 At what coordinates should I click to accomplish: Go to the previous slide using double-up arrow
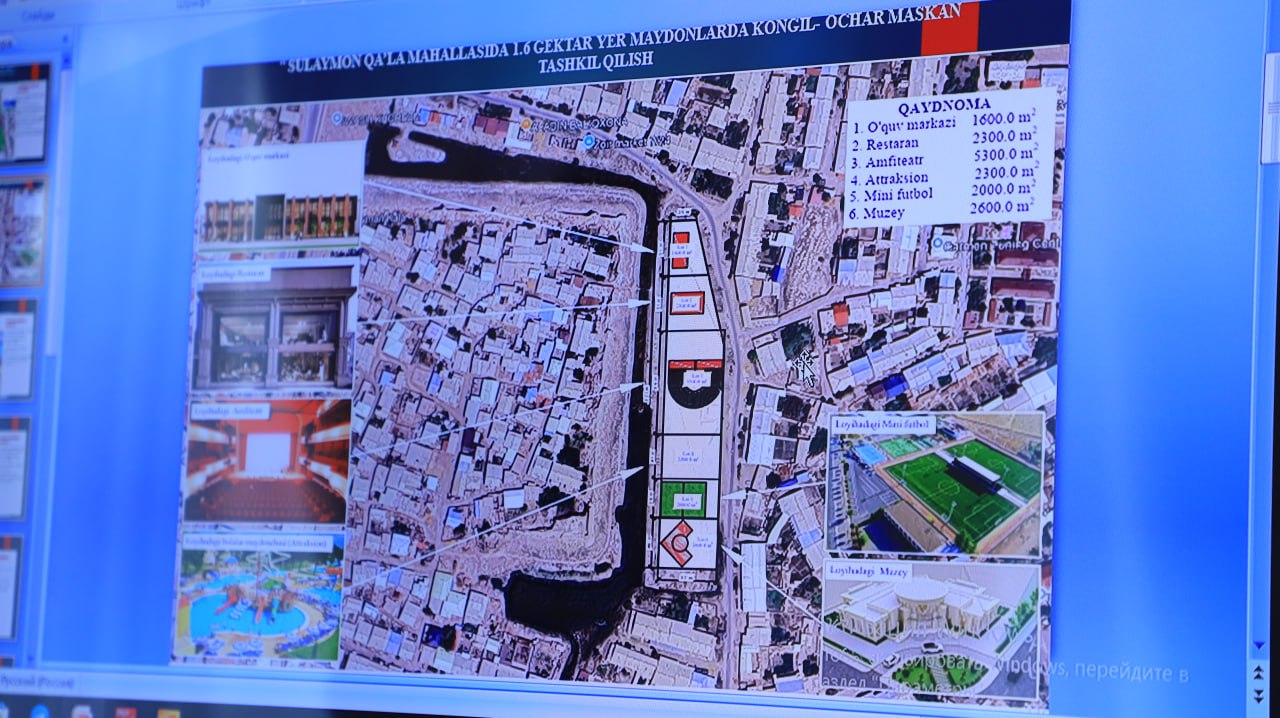[x=1259, y=671]
